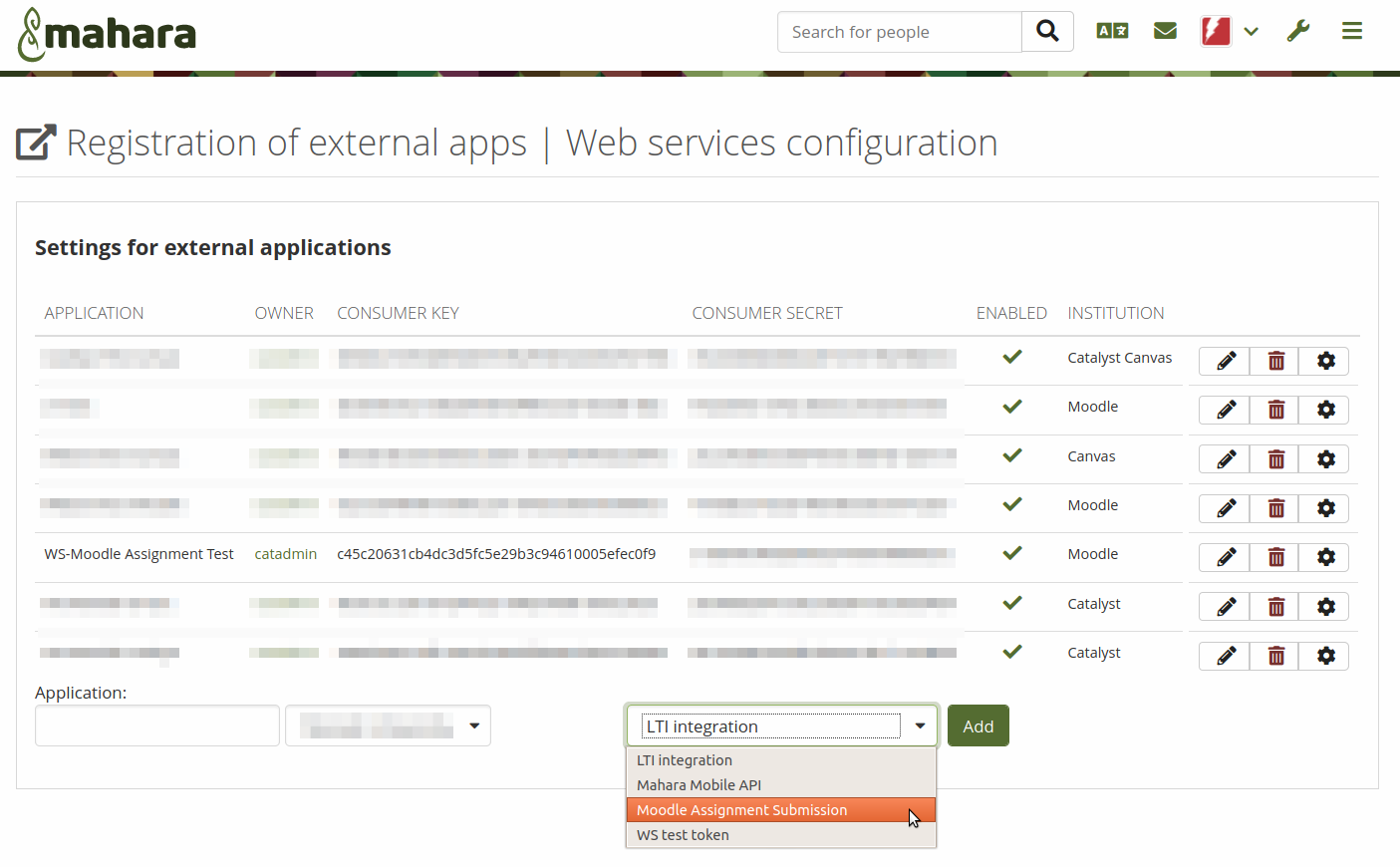1400x867 pixels.
Task: Click the catadmin owner link
Action: pos(286,554)
